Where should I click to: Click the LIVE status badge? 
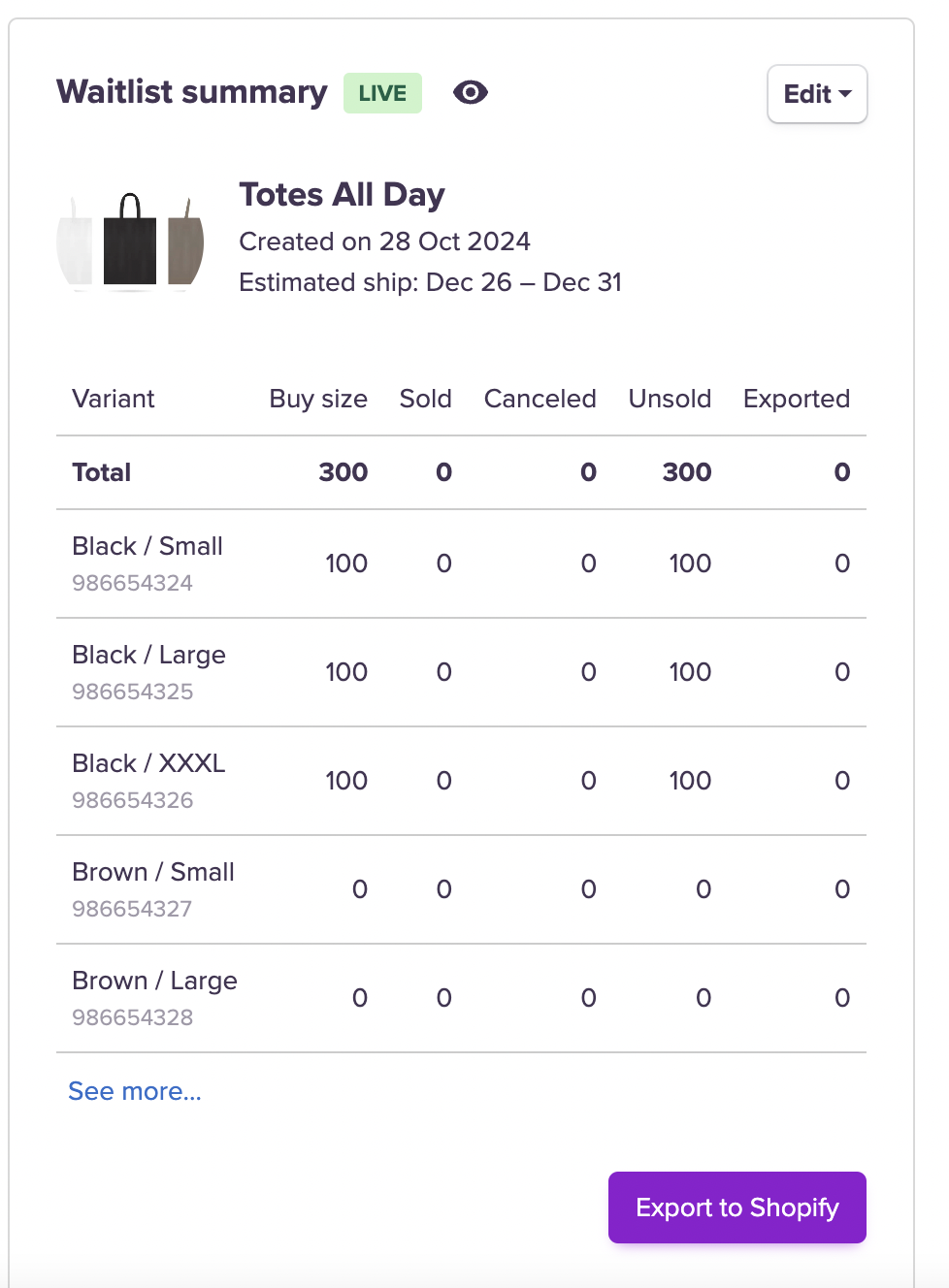382,93
